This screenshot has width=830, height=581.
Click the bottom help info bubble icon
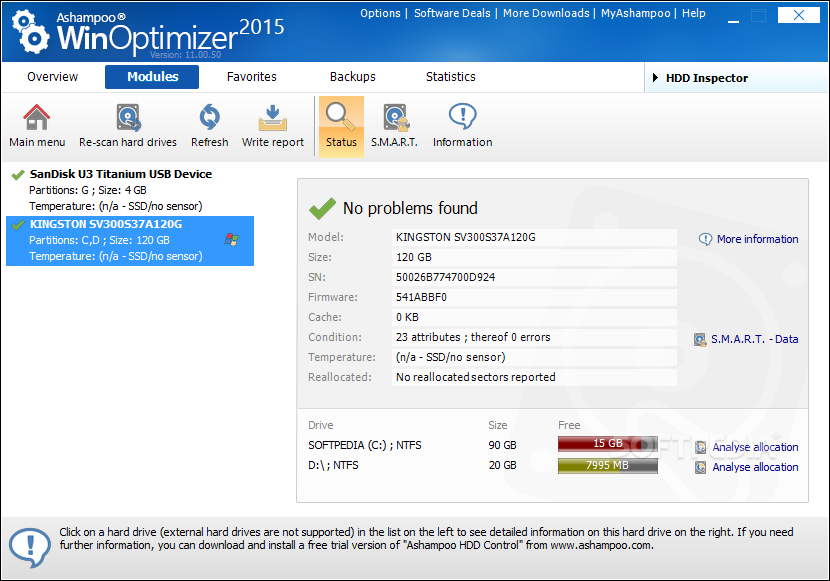[x=30, y=547]
